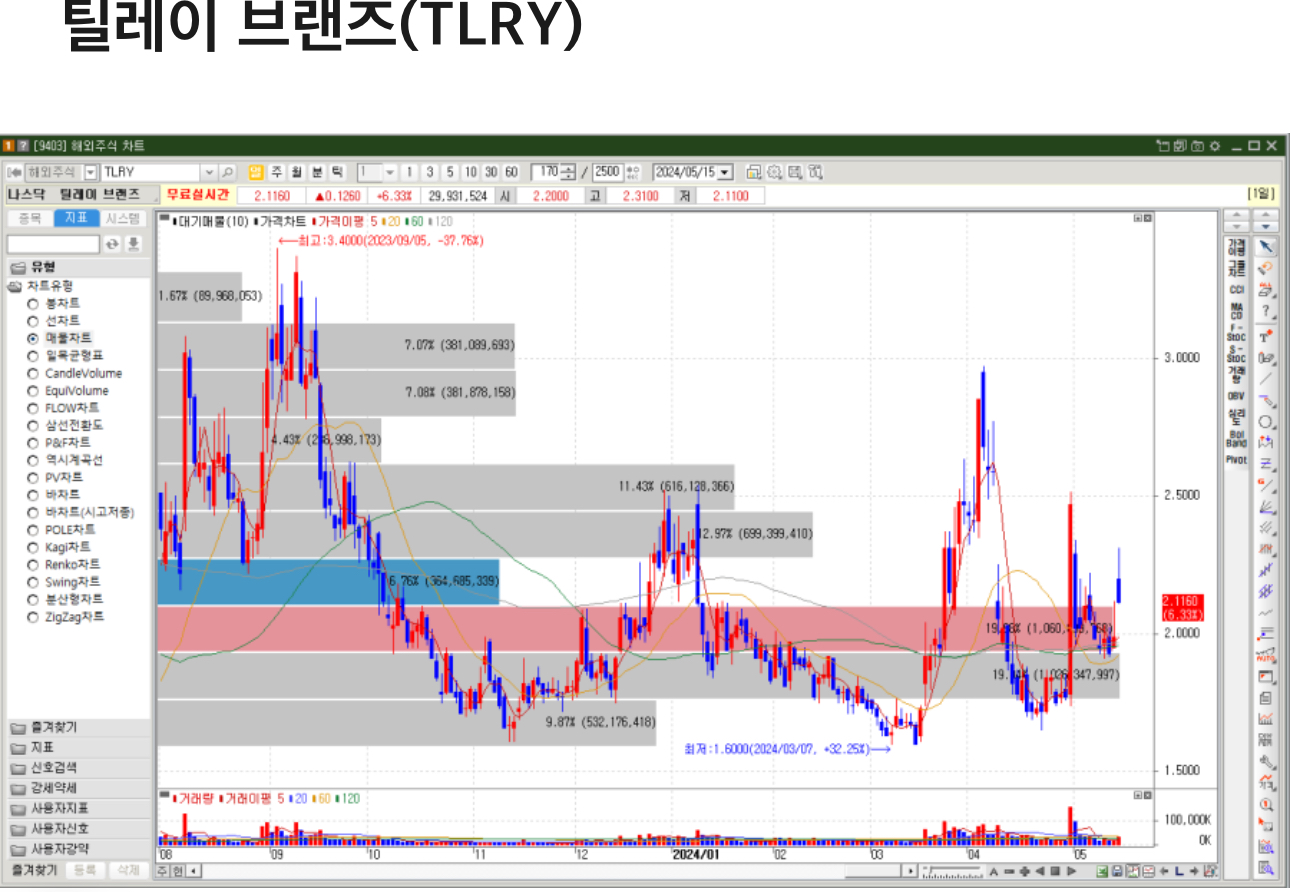Click the wrench settings tool icon
Viewport: 1290px width, 892px height.
(1266, 762)
